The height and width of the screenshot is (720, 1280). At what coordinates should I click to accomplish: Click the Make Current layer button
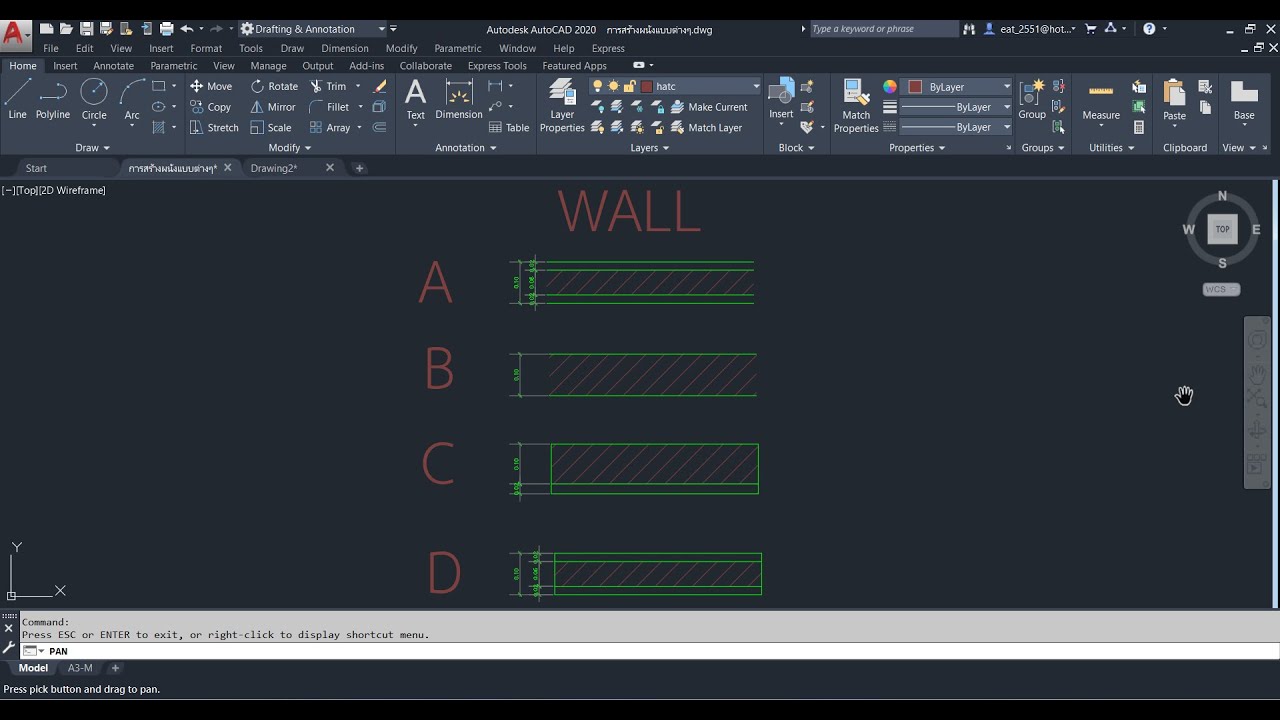pos(709,107)
